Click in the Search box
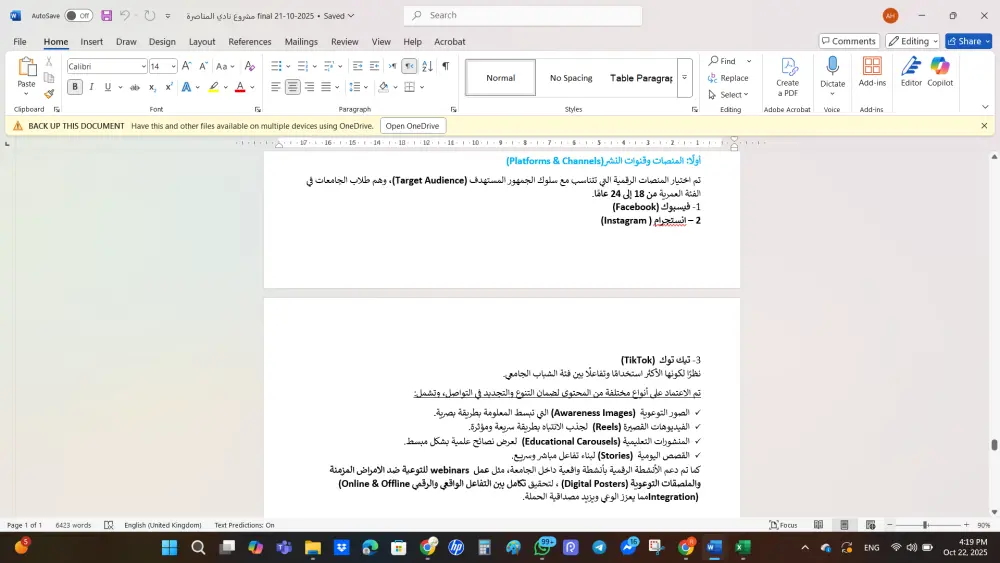The height and width of the screenshot is (563, 1000). point(522,15)
